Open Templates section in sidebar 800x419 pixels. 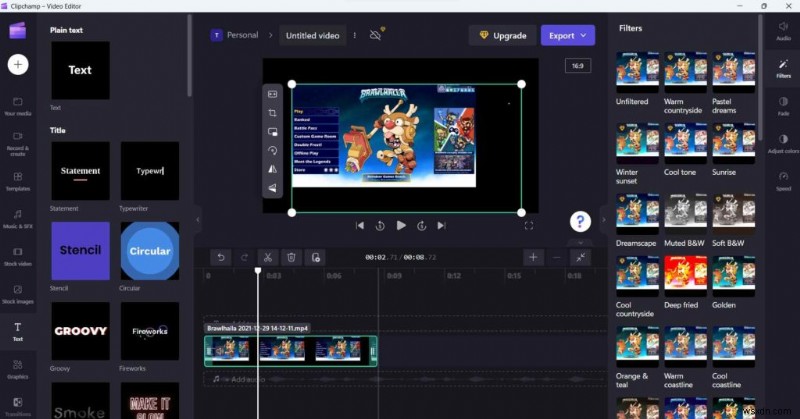pos(18,181)
